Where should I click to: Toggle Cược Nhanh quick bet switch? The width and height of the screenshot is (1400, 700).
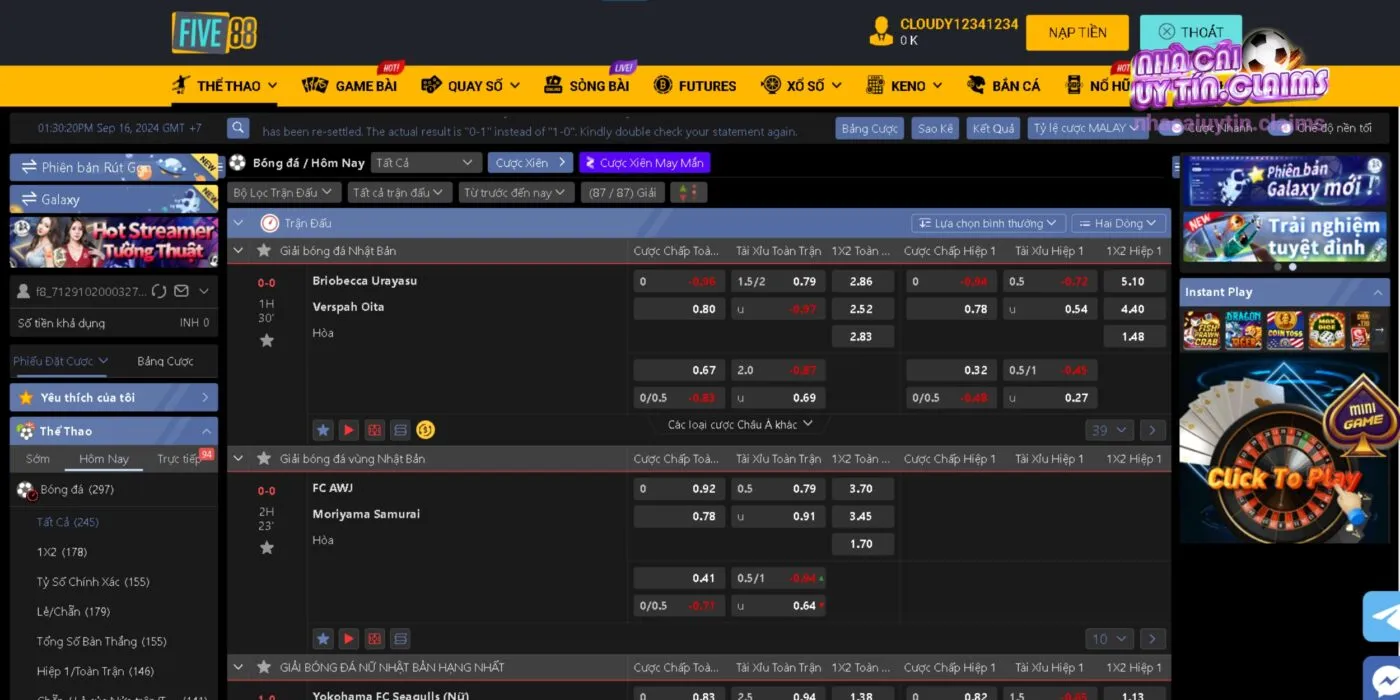tap(1177, 128)
